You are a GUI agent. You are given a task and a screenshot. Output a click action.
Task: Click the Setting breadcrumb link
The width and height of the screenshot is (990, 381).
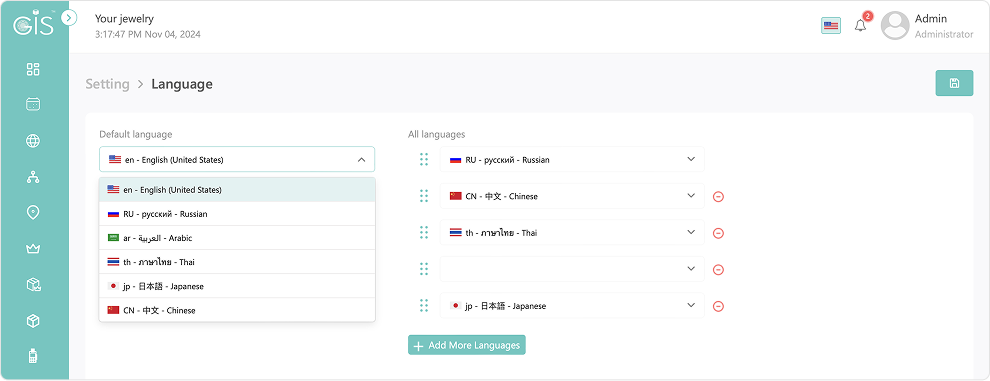coord(107,84)
